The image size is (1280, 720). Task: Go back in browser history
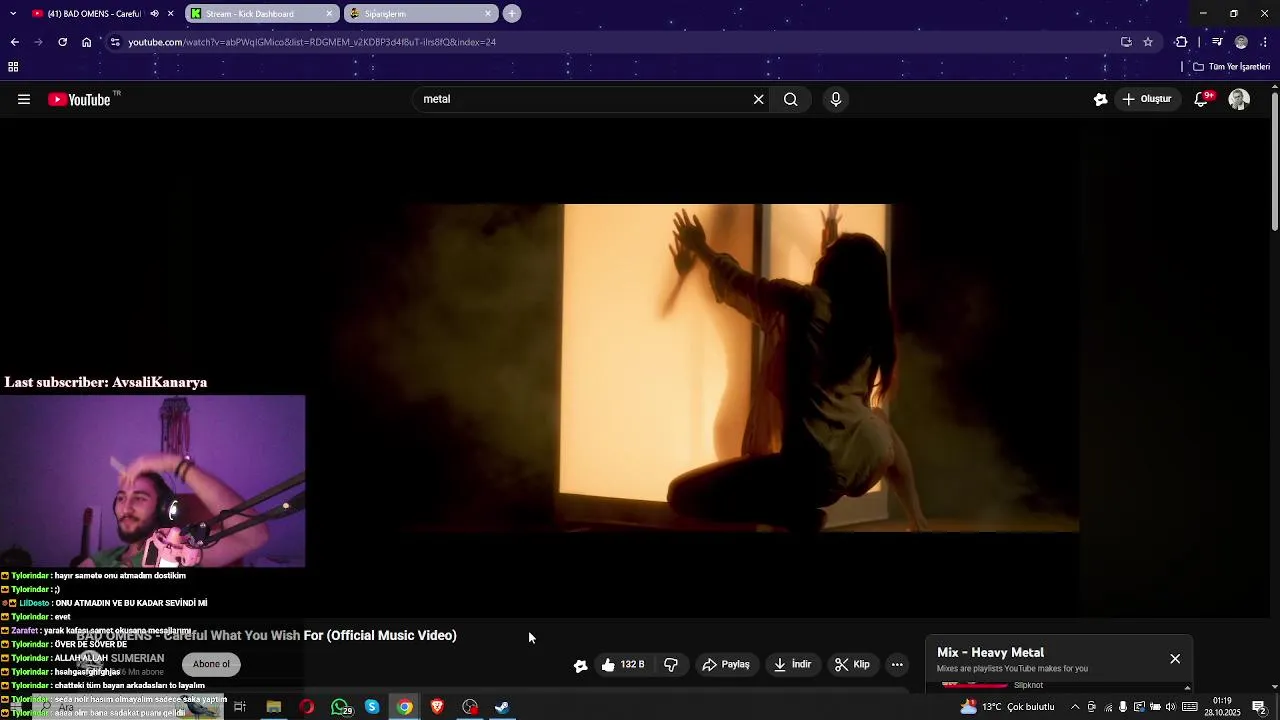(x=14, y=42)
